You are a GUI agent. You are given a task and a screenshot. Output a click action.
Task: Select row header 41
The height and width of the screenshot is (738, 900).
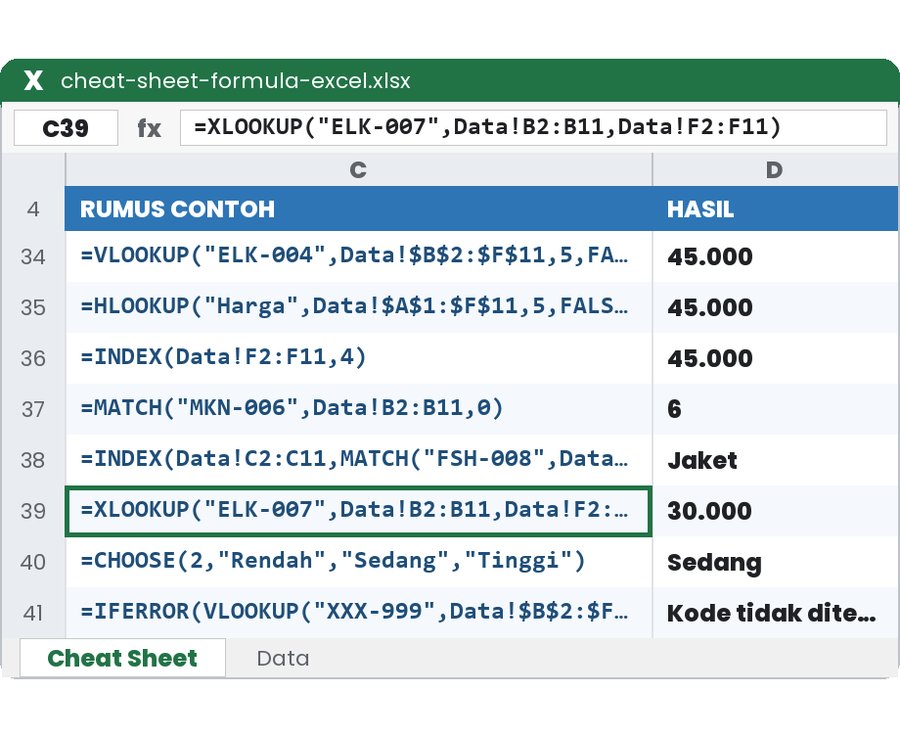click(x=33, y=613)
